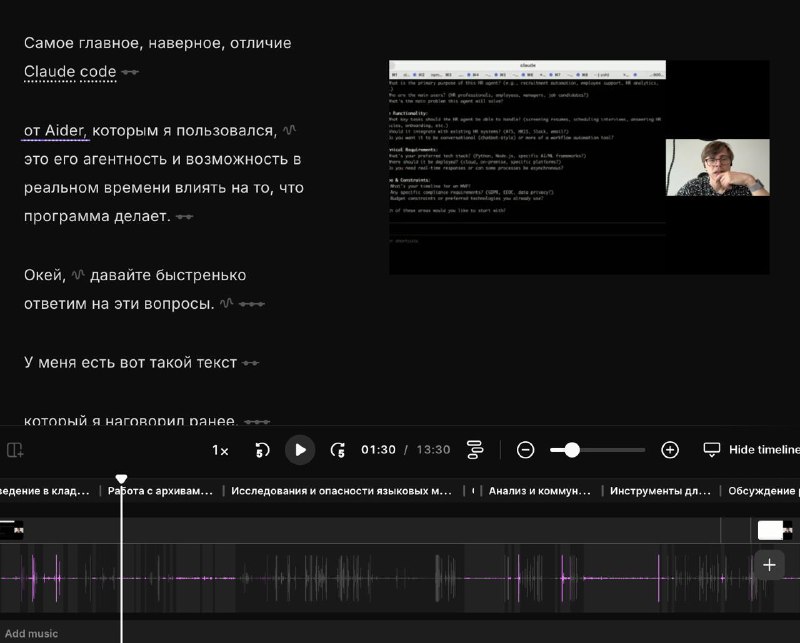Click Hide timeline button
The height and width of the screenshot is (643, 800).
[x=752, y=450]
